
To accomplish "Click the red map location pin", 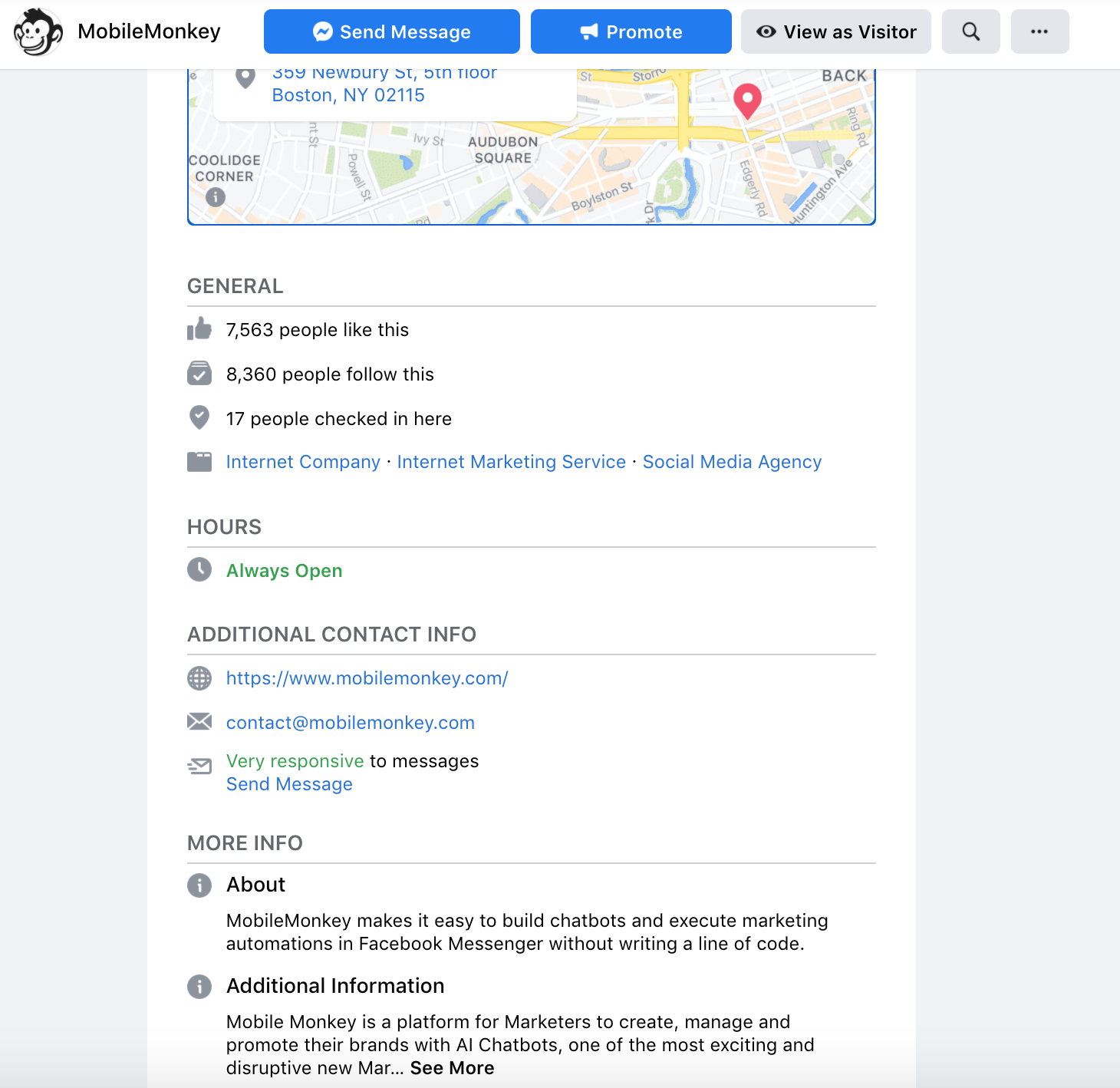I will tap(747, 101).
